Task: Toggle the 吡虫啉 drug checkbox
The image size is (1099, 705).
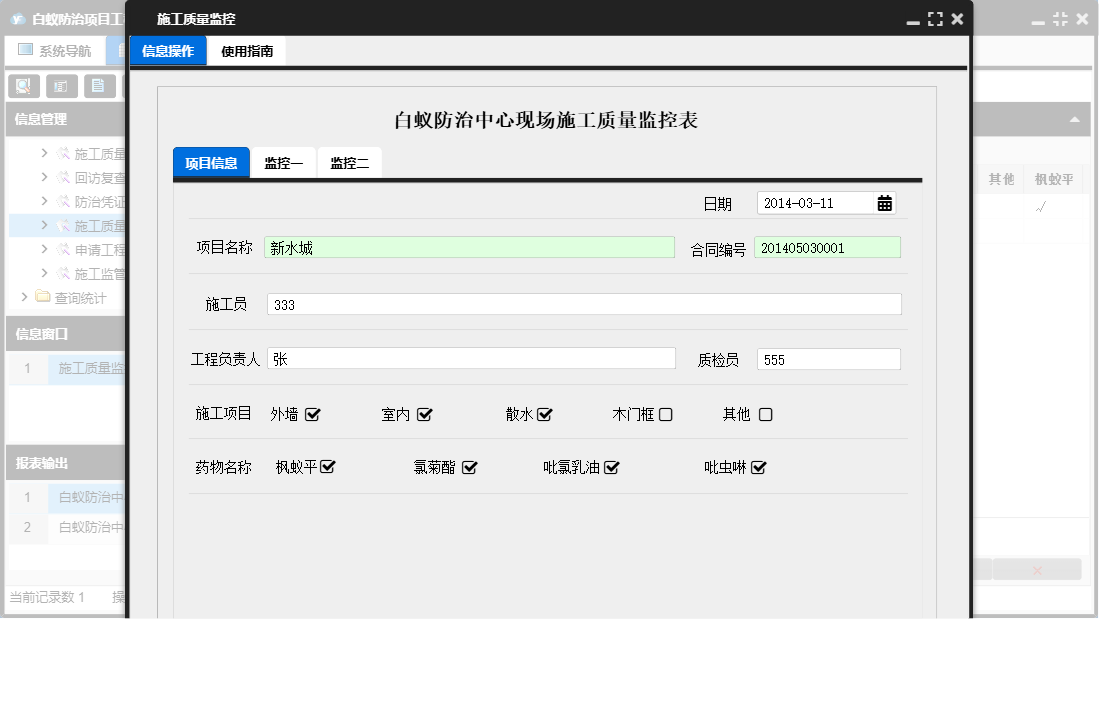Action: pyautogui.click(x=758, y=467)
